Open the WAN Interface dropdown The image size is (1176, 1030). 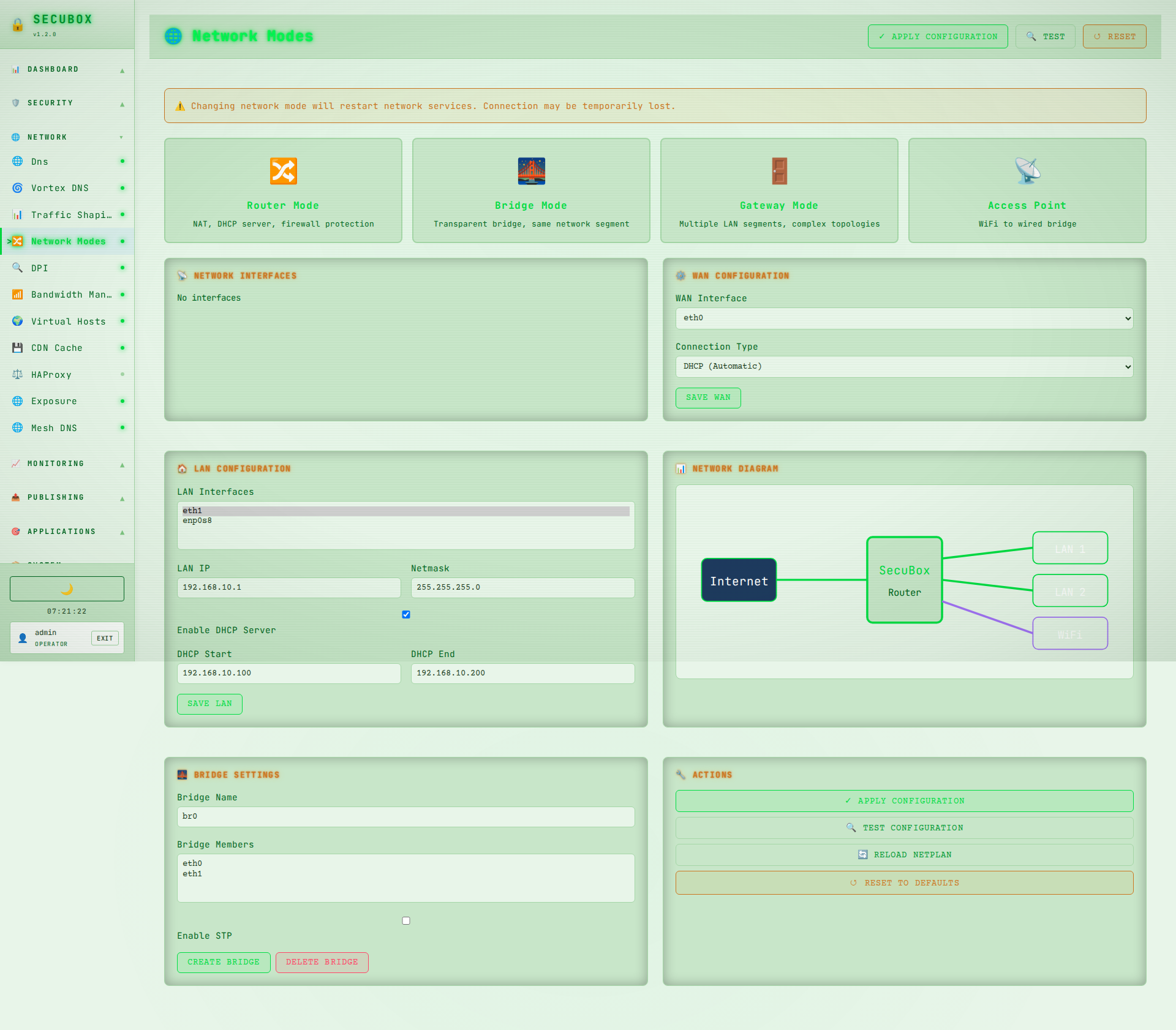904,318
